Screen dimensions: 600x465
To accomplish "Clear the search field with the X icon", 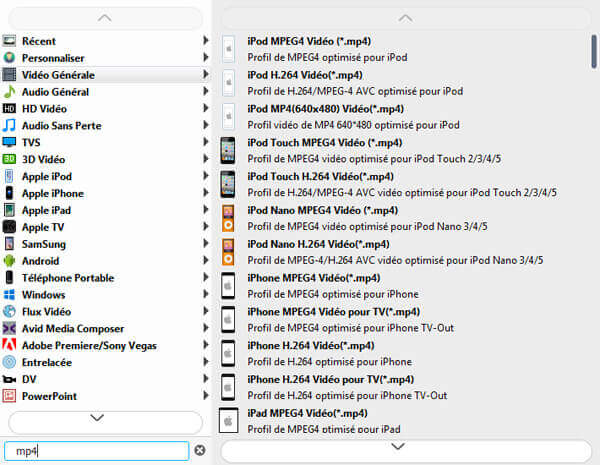I will pyautogui.click(x=199, y=451).
